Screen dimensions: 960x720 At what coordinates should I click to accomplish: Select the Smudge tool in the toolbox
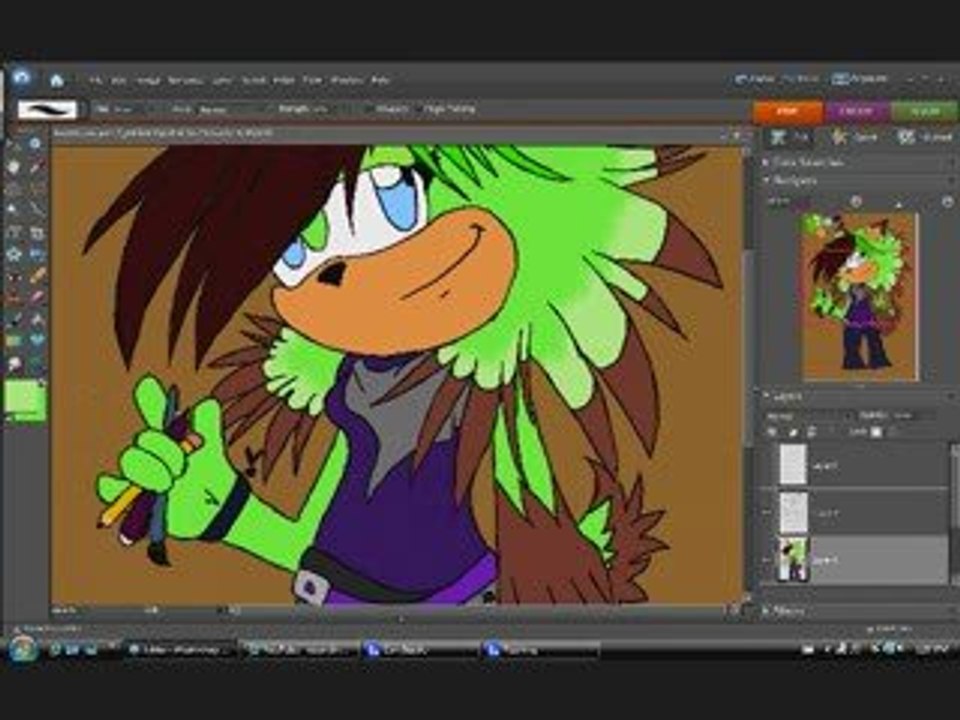click(13, 363)
